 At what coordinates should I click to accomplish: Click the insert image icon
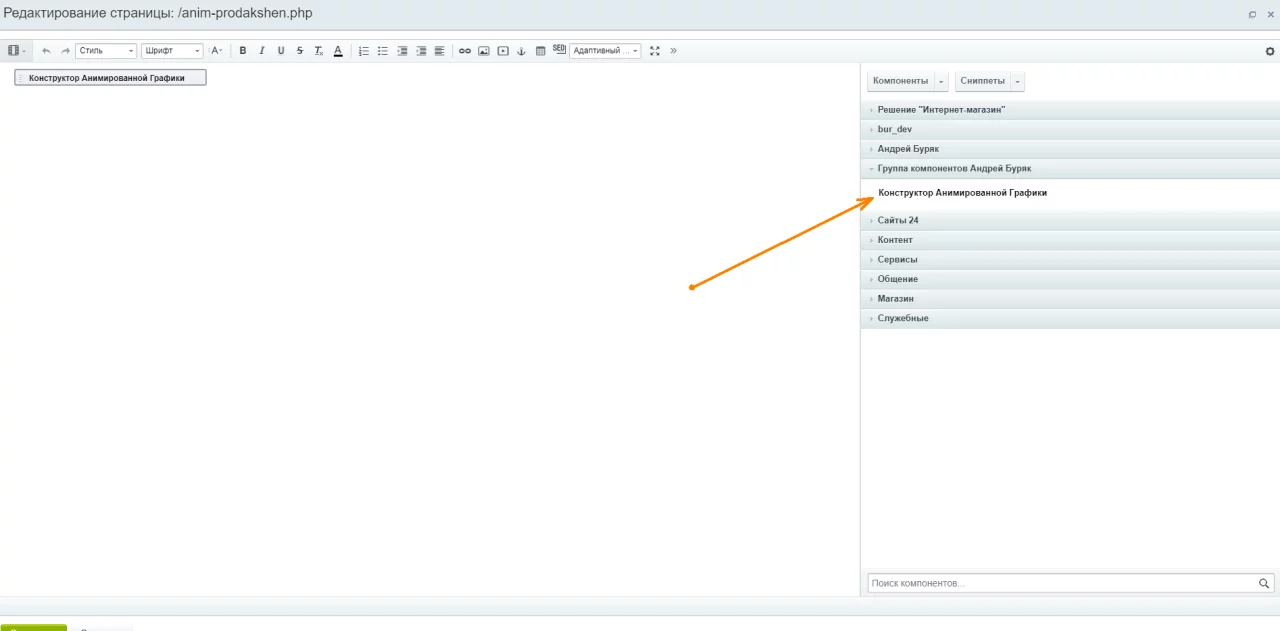[484, 51]
